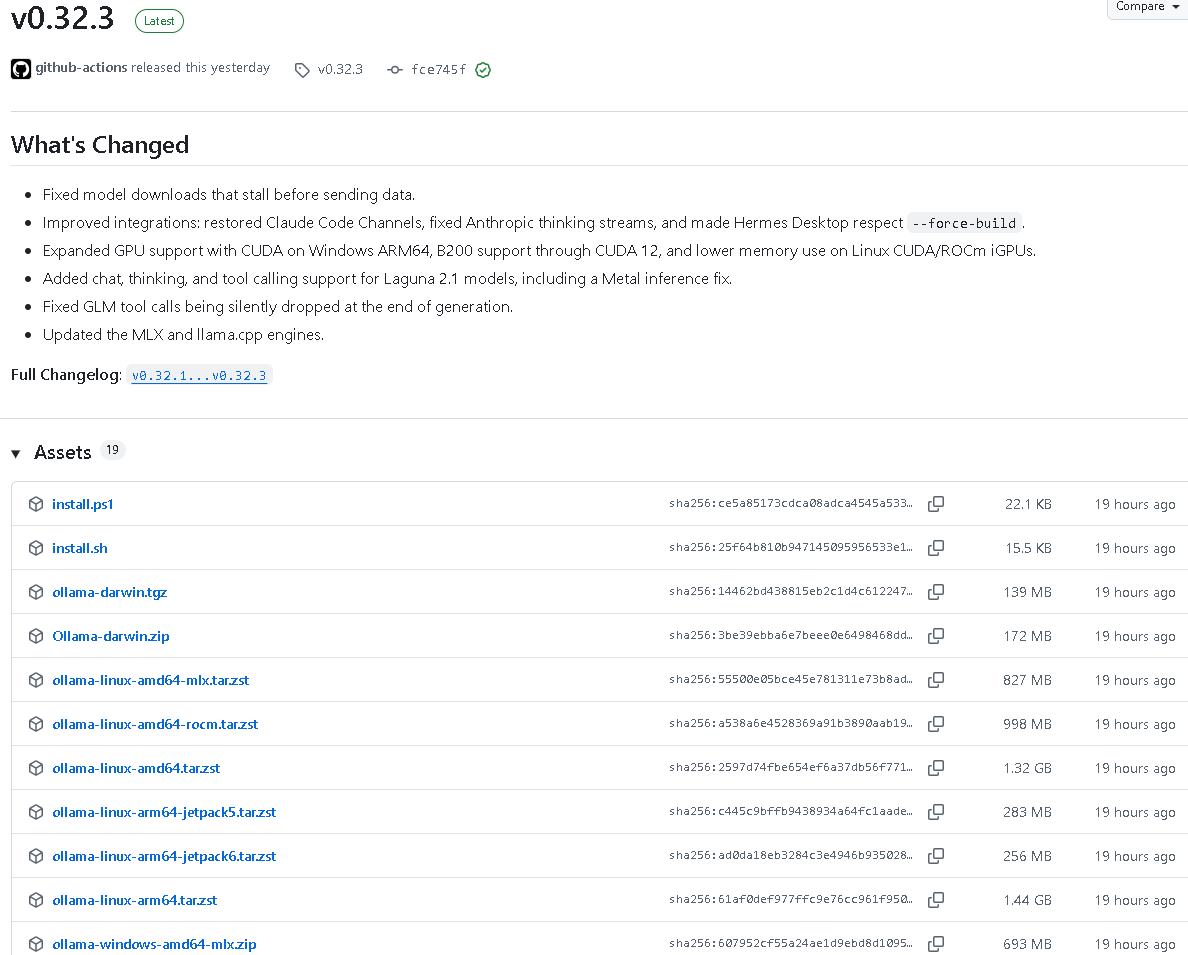Click the package icon beside ollama-linux-amd64-rocm.tar.zst
This screenshot has width=1188, height=955.
coord(36,724)
